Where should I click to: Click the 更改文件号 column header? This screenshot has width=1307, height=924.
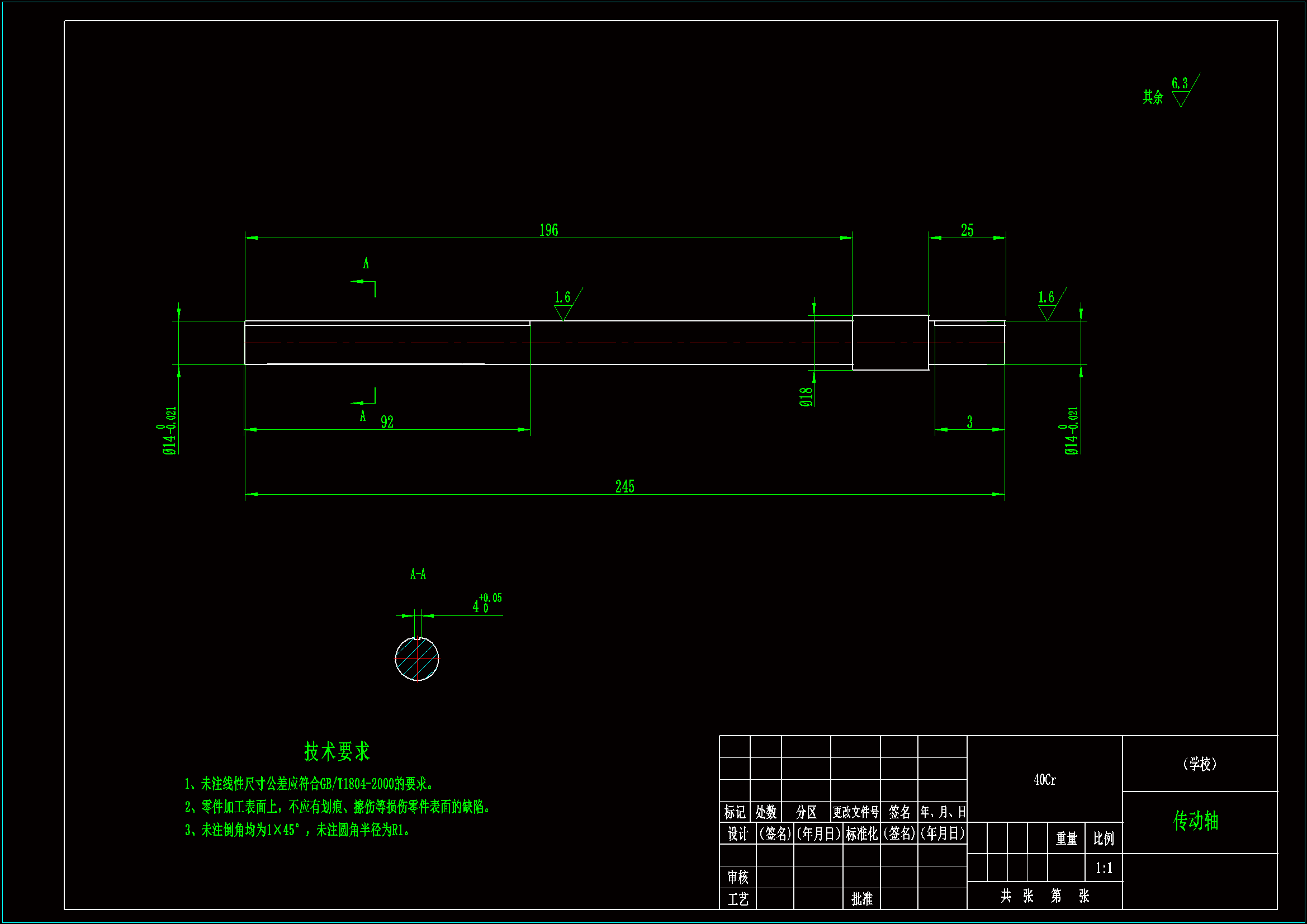[x=855, y=812]
